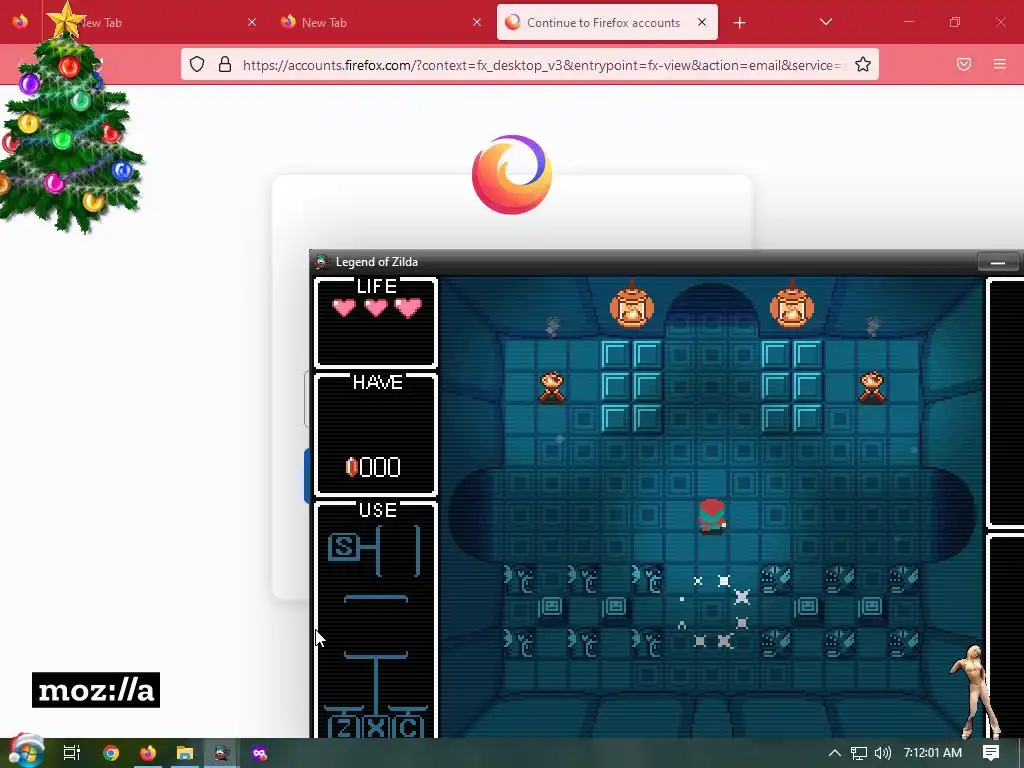Switch to Firefox on the taskbar

point(148,753)
